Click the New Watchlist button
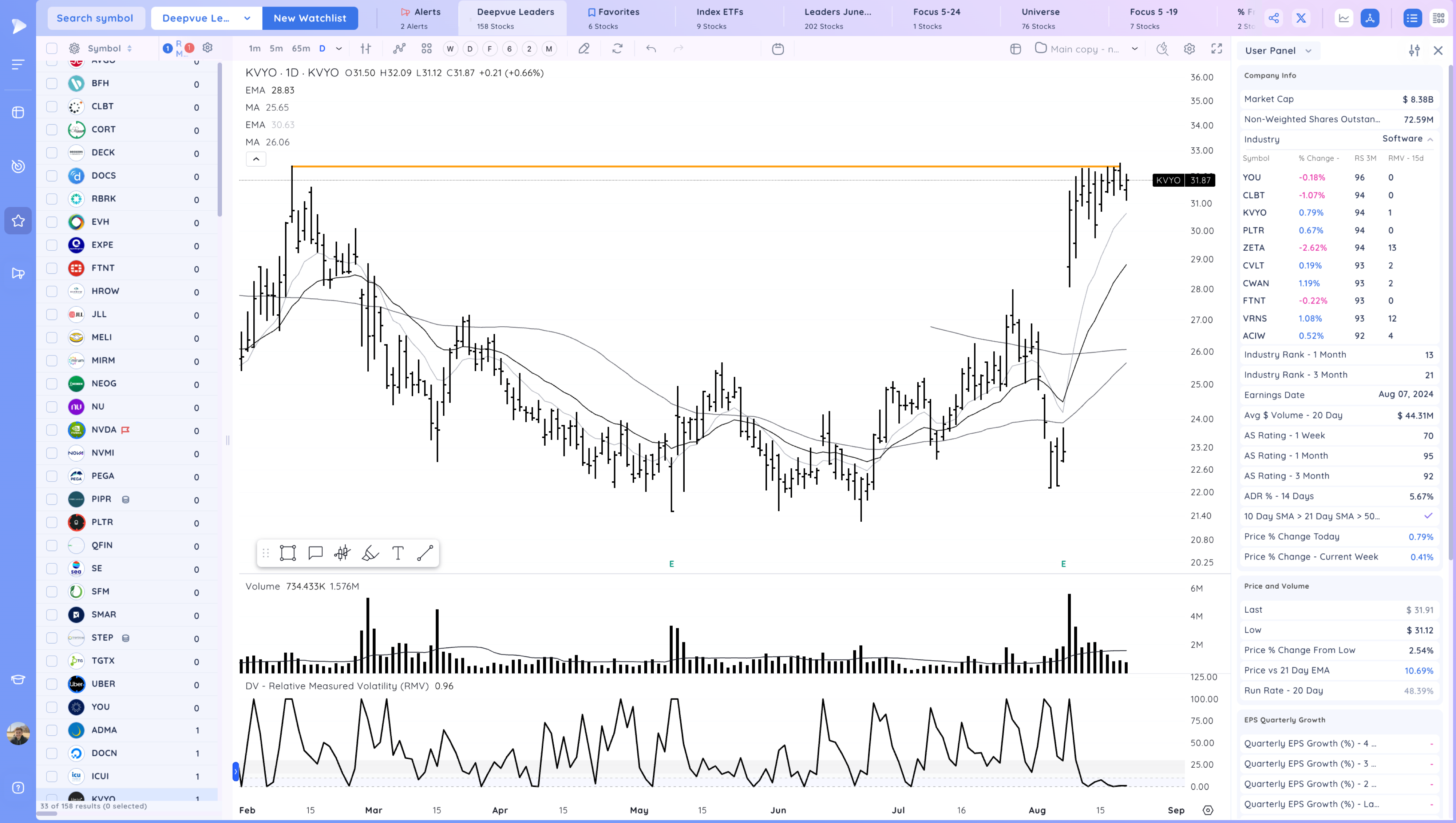Image resolution: width=1456 pixels, height=823 pixels. [x=310, y=18]
